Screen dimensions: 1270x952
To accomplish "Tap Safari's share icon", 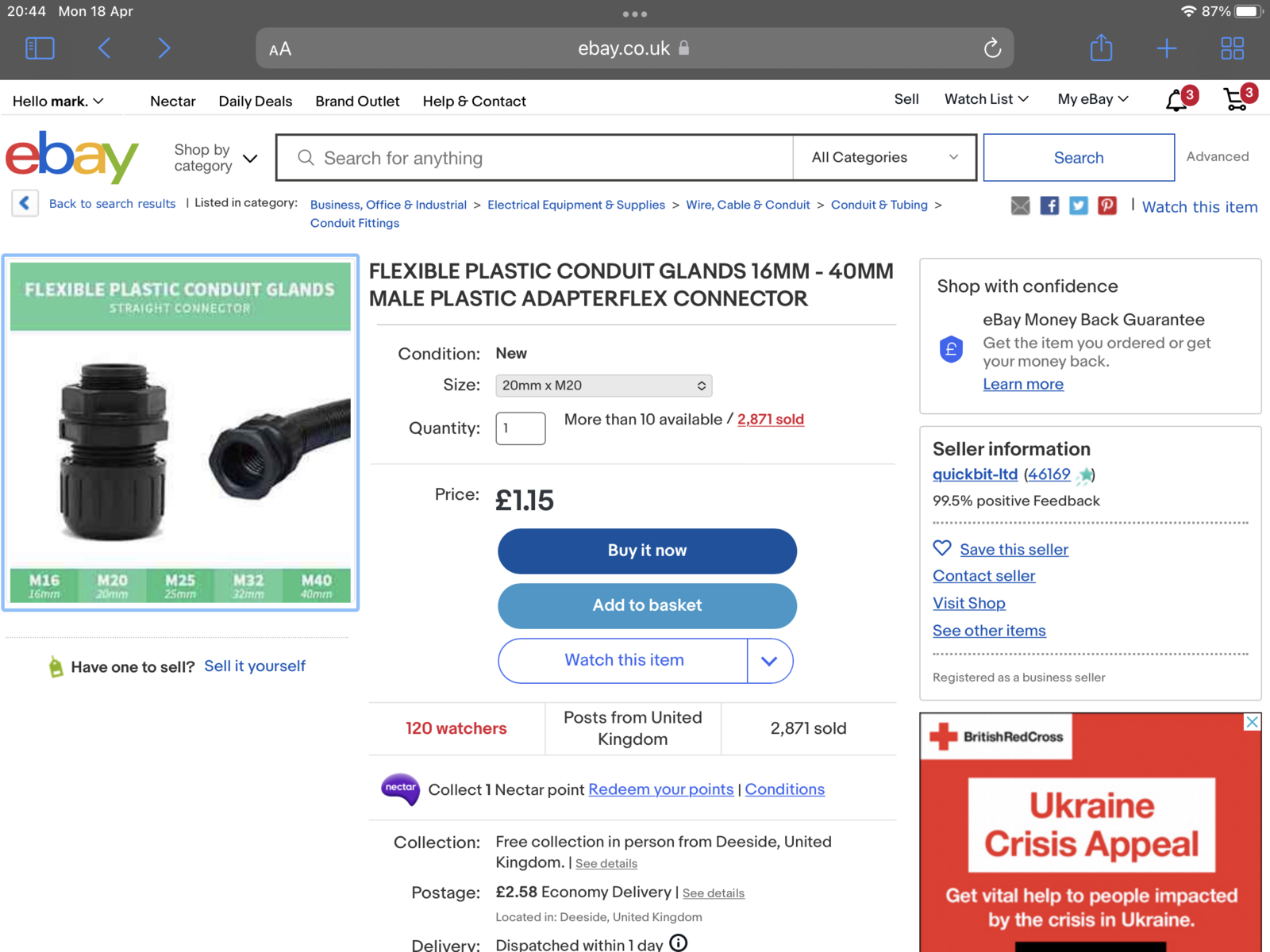I will click(1101, 48).
